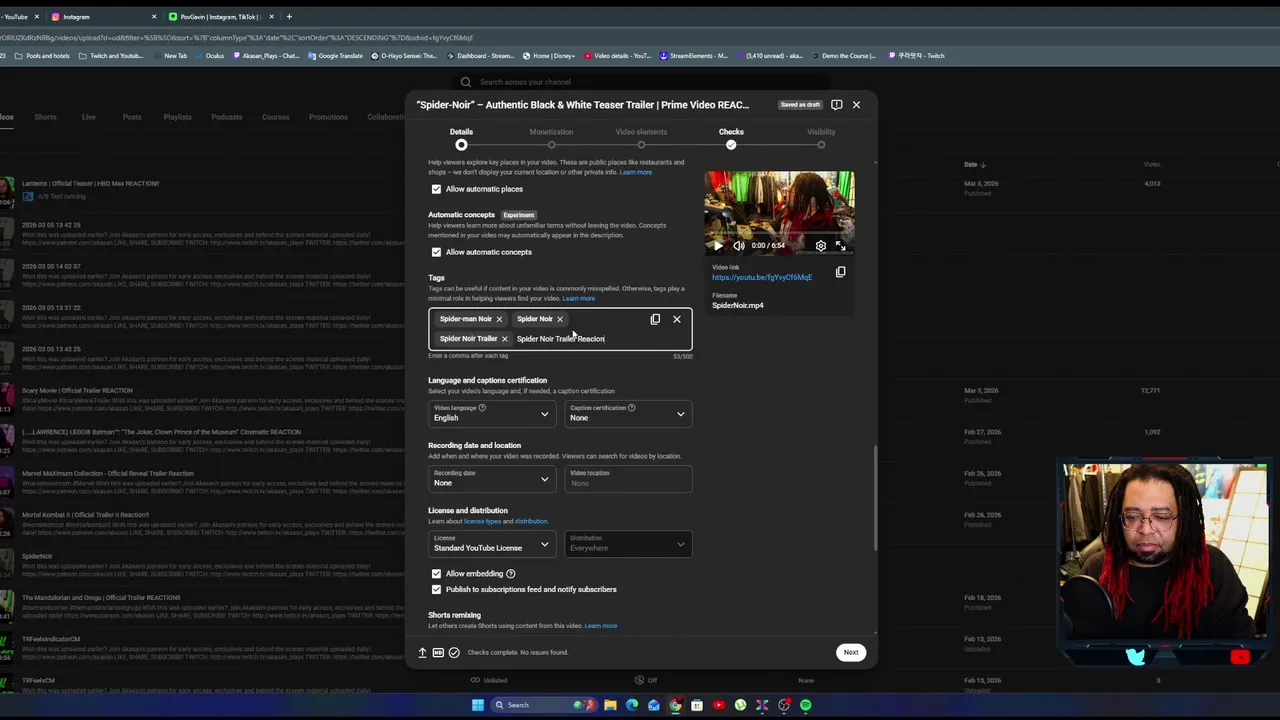Image resolution: width=1280 pixels, height=720 pixels.
Task: Close the video upload dialog
Action: pos(856,104)
